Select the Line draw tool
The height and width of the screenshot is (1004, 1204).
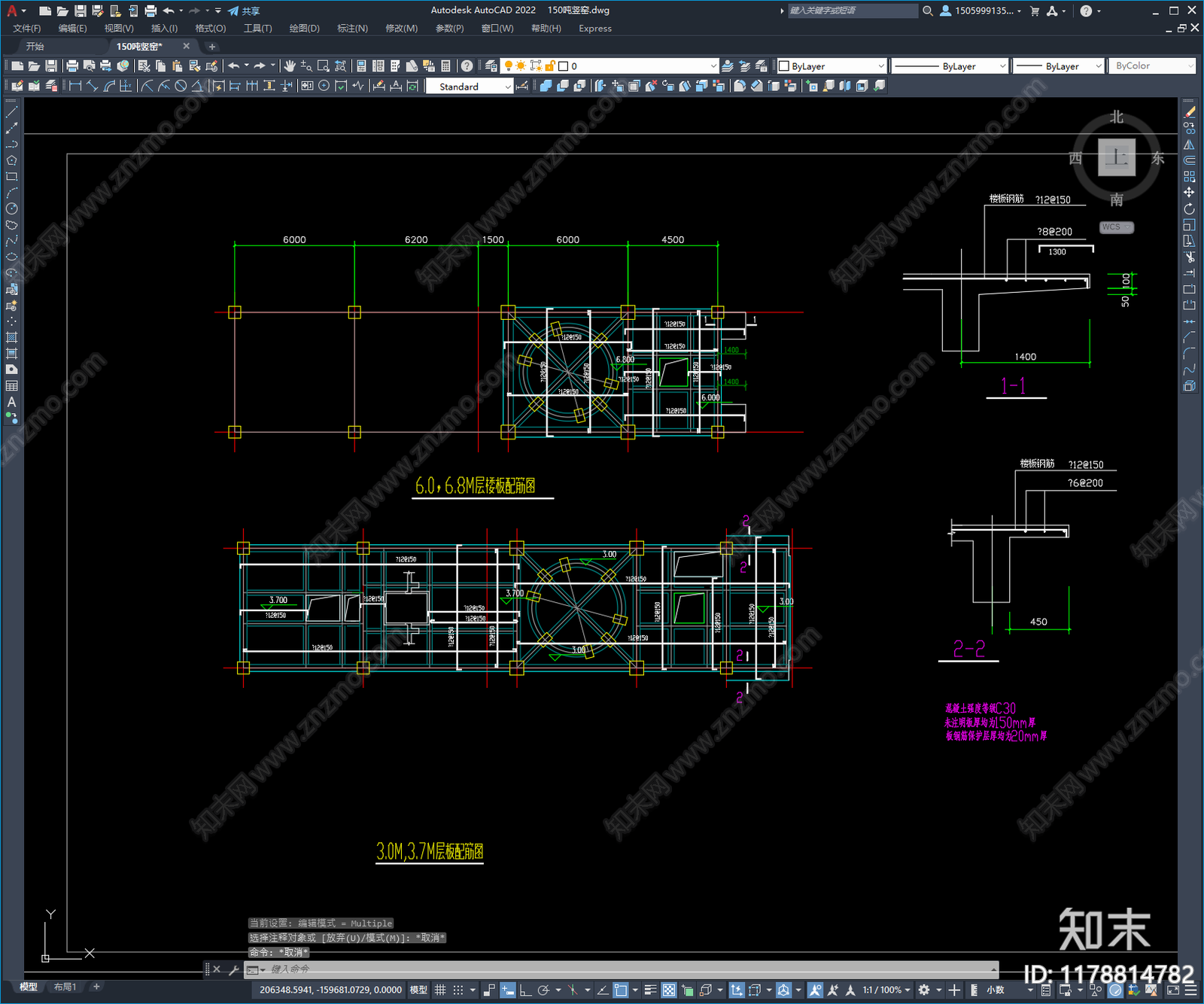(11, 112)
